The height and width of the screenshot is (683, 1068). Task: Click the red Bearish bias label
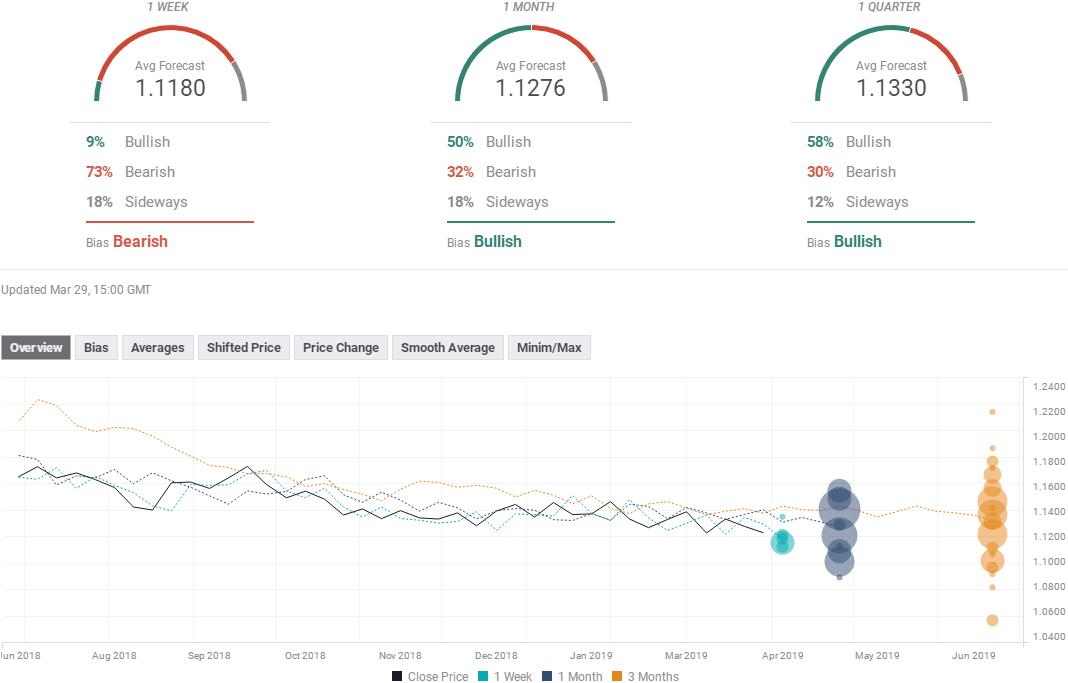click(x=140, y=241)
